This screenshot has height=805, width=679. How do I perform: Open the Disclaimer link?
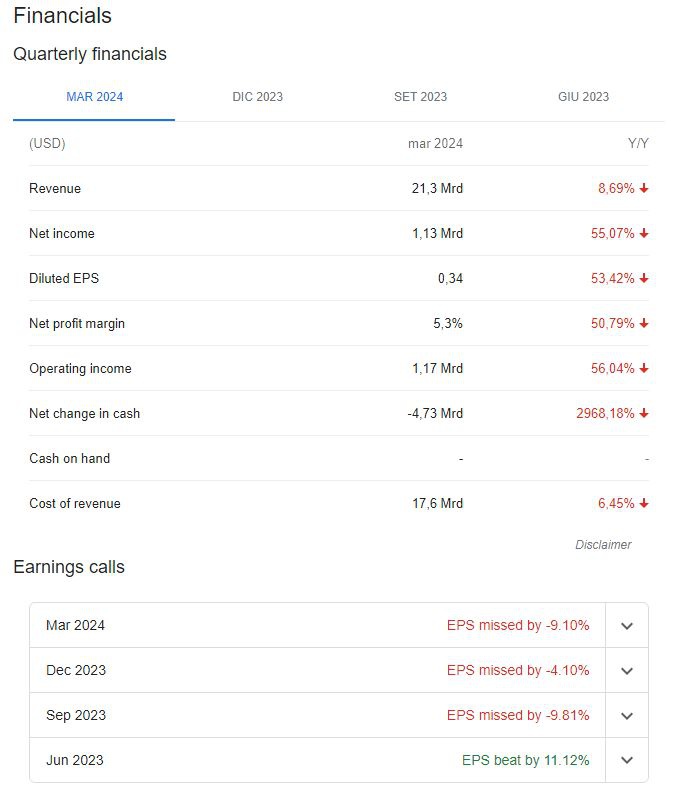[x=603, y=545]
